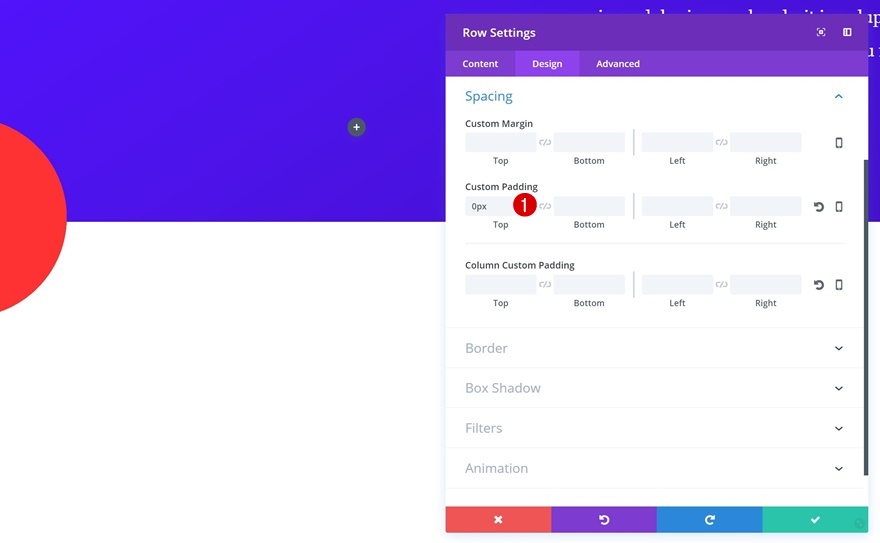
Task: Discard changes with the red X button
Action: [x=498, y=520]
